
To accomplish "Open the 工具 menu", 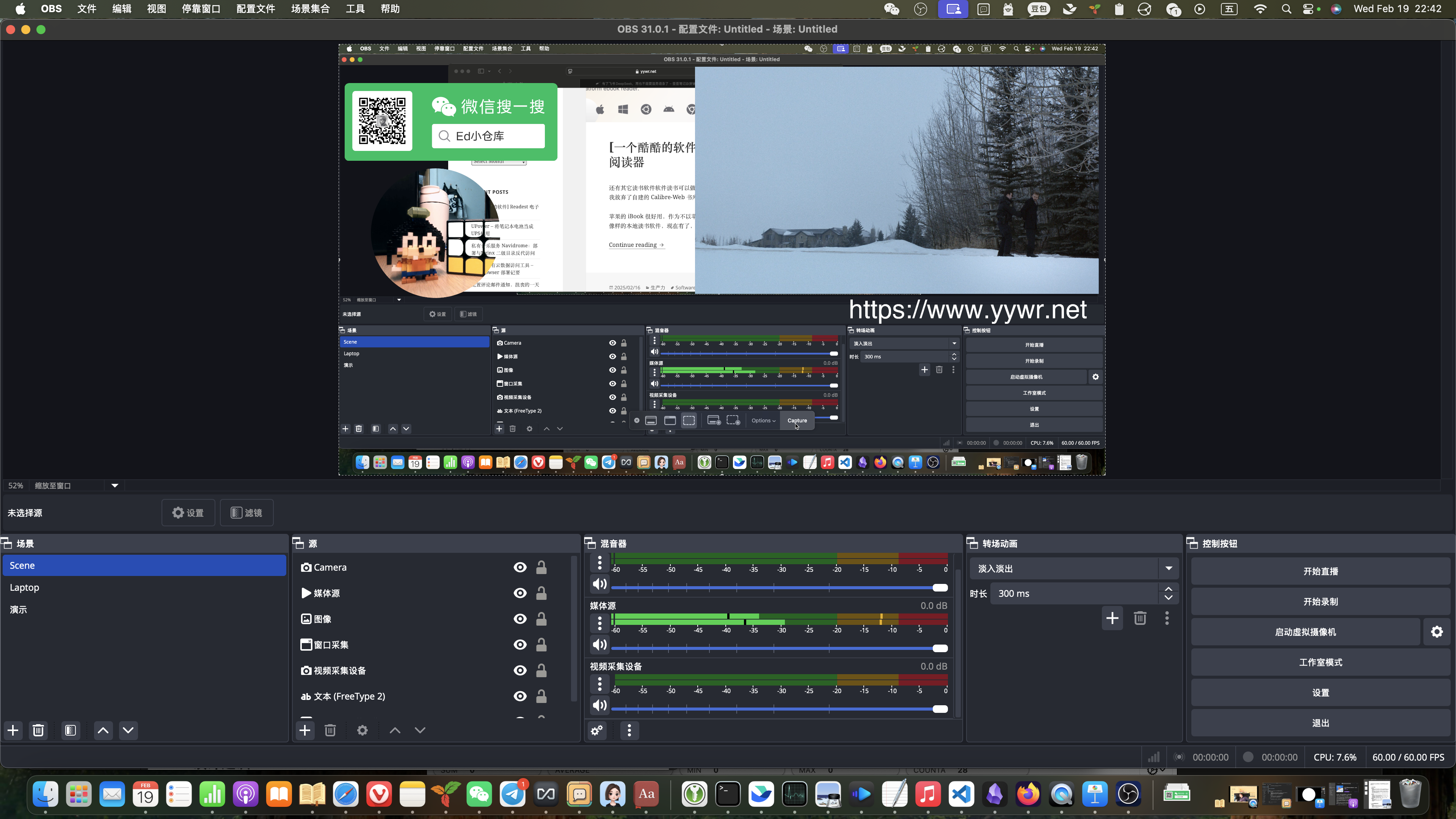I will 355,9.
